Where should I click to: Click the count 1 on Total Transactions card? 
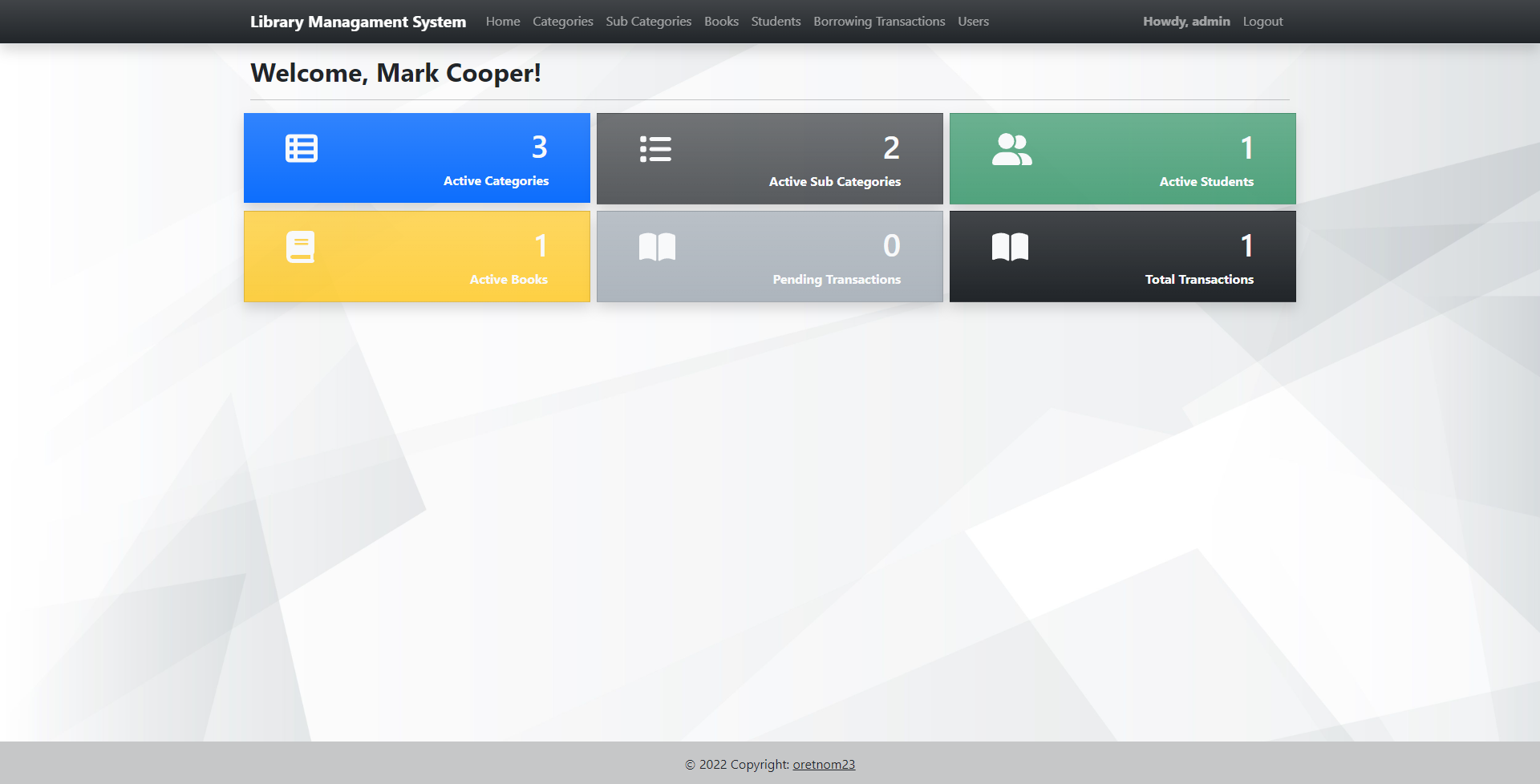(x=1246, y=246)
